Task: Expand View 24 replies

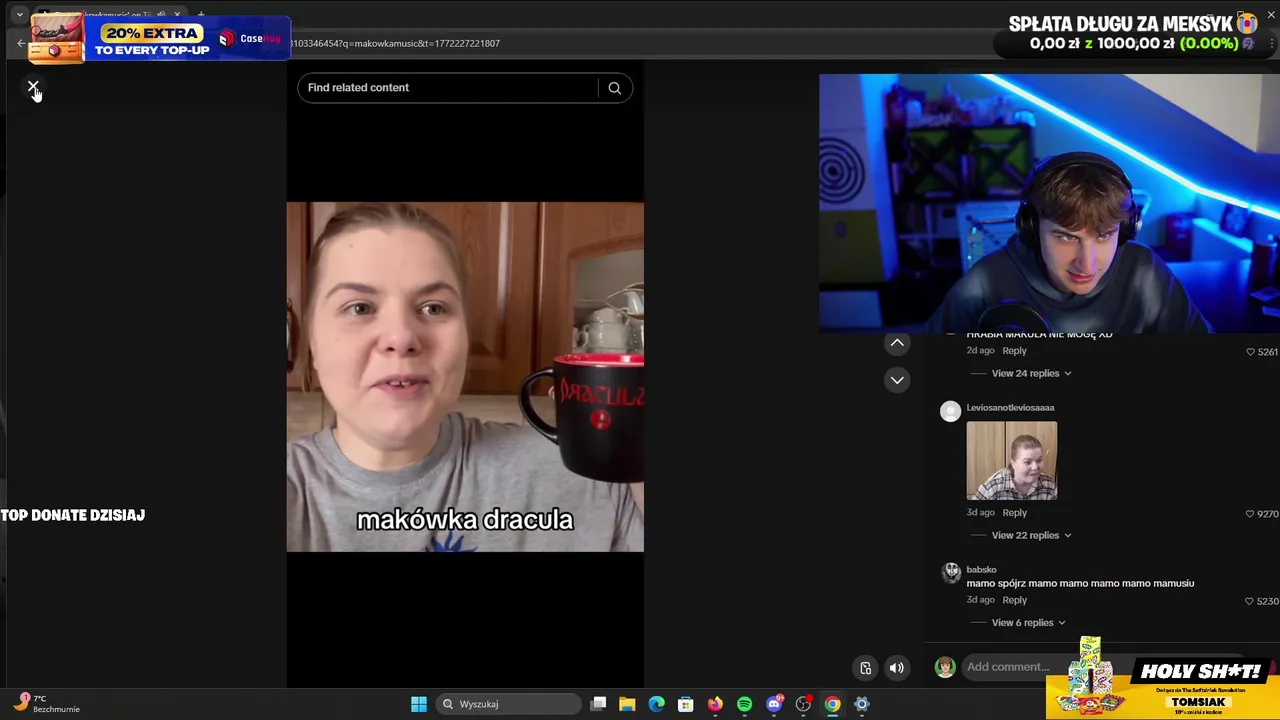Action: point(1031,373)
